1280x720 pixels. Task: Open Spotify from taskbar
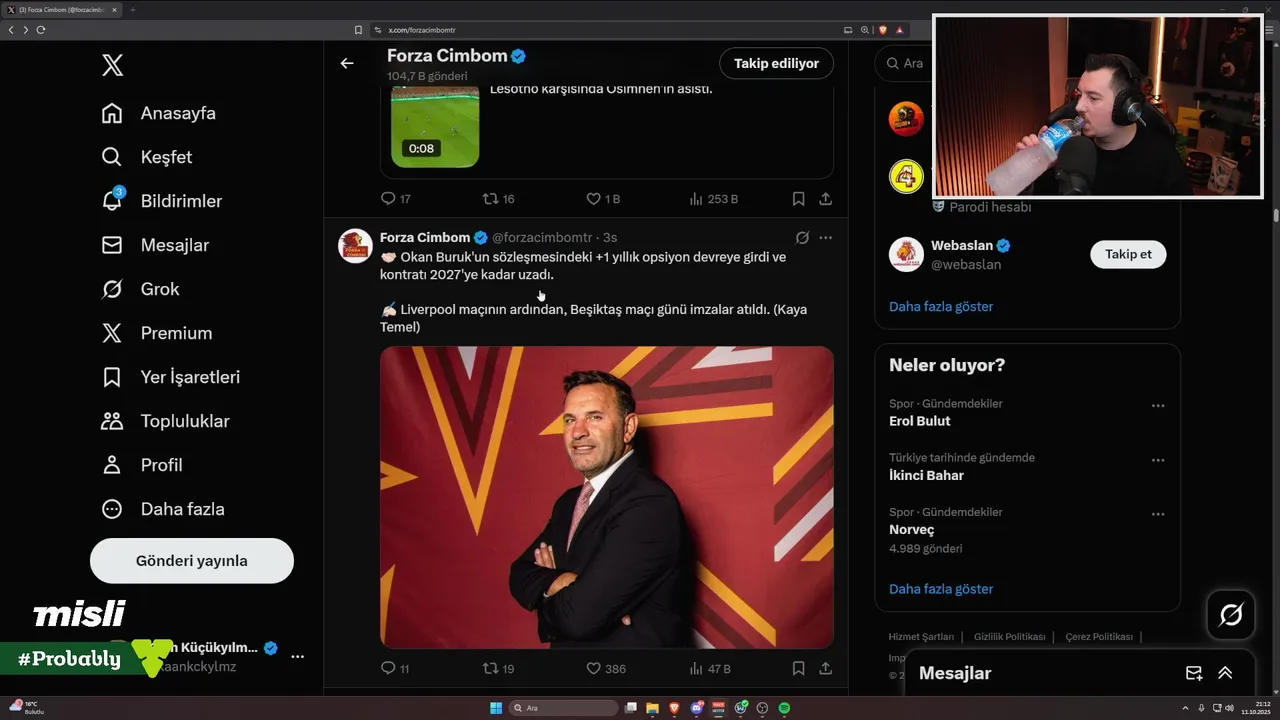[x=784, y=708]
